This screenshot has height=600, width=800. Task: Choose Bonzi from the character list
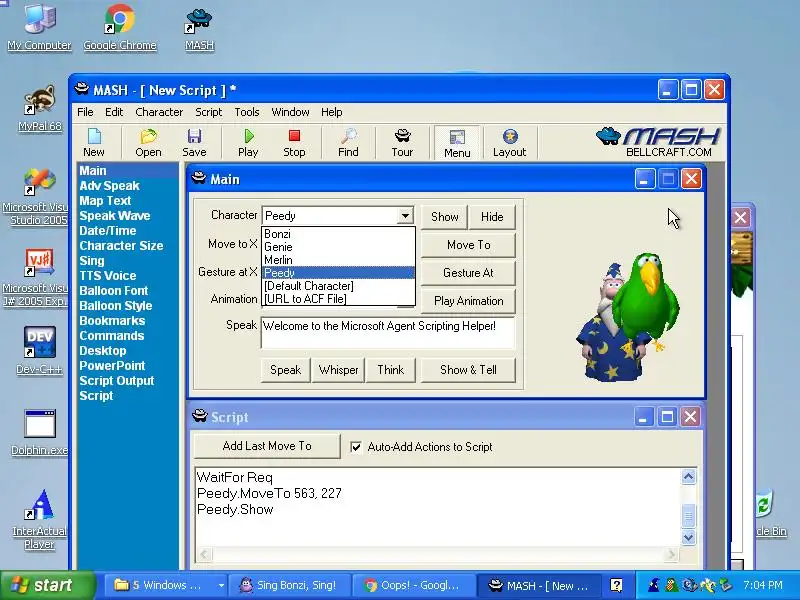[338, 234]
